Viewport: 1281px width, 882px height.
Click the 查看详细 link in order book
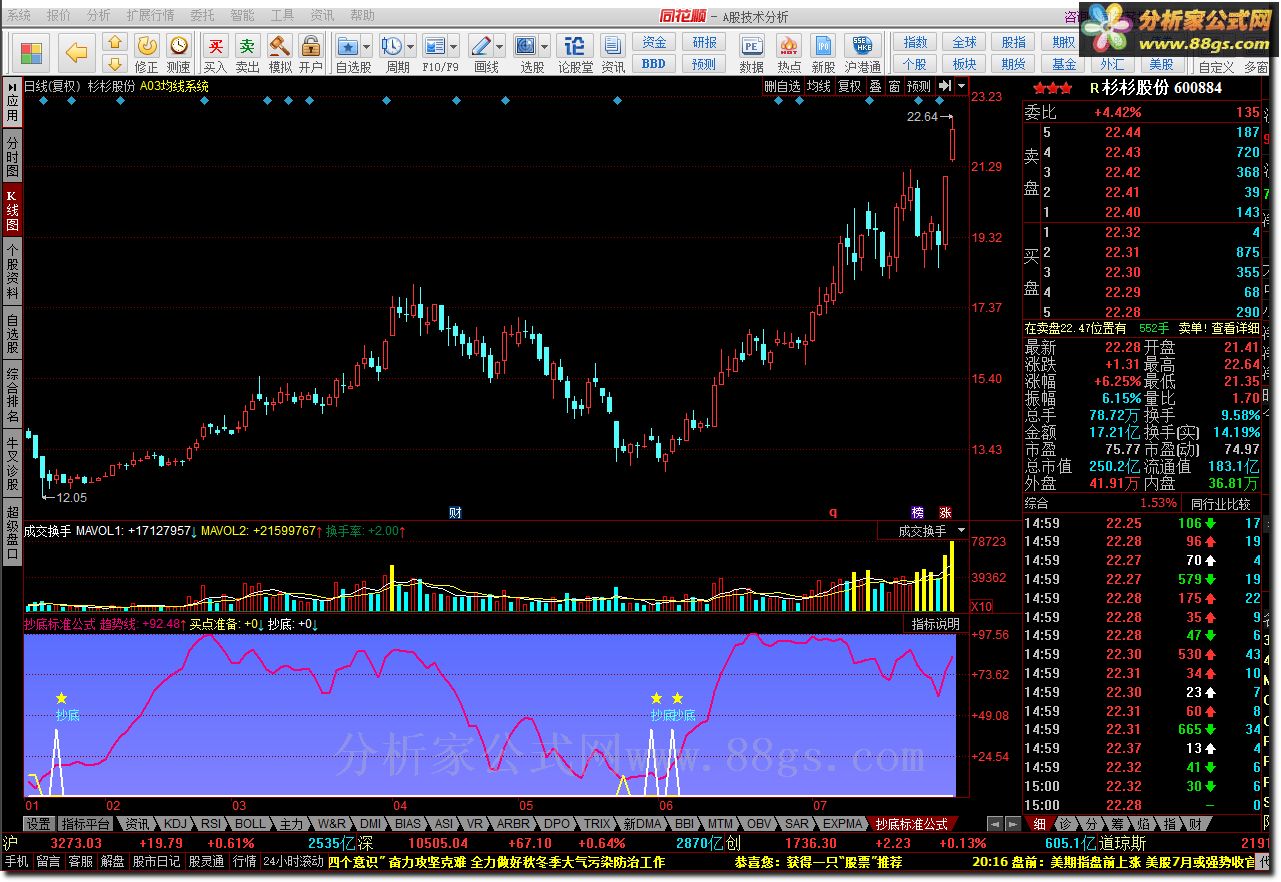1236,328
